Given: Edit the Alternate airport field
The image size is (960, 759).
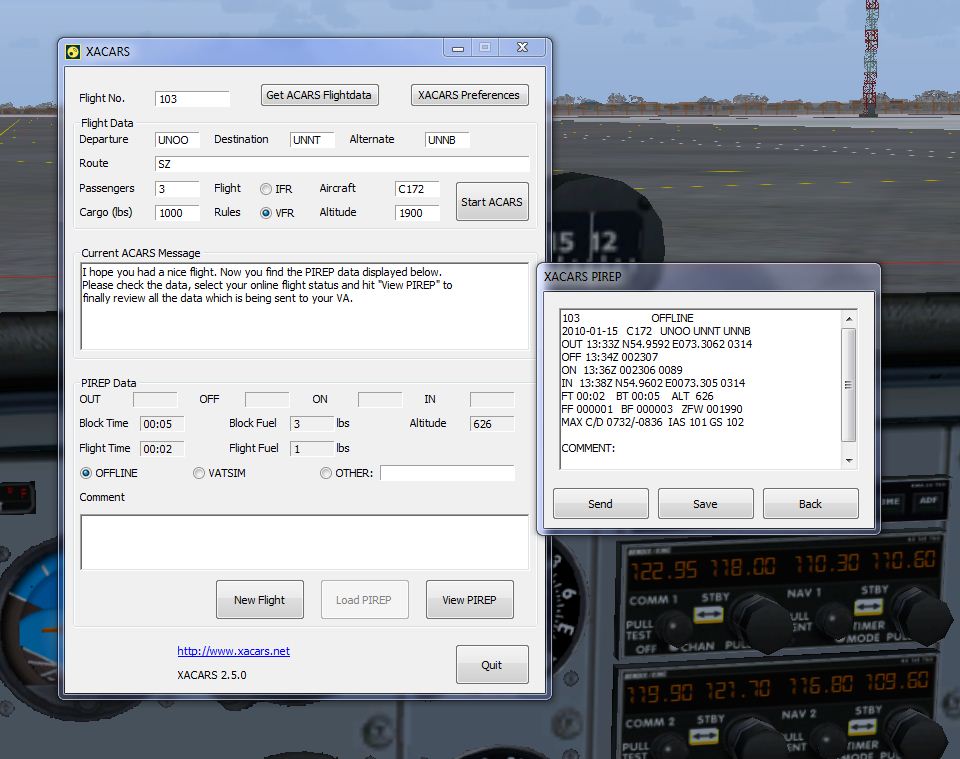Looking at the screenshot, I should pyautogui.click(x=448, y=140).
